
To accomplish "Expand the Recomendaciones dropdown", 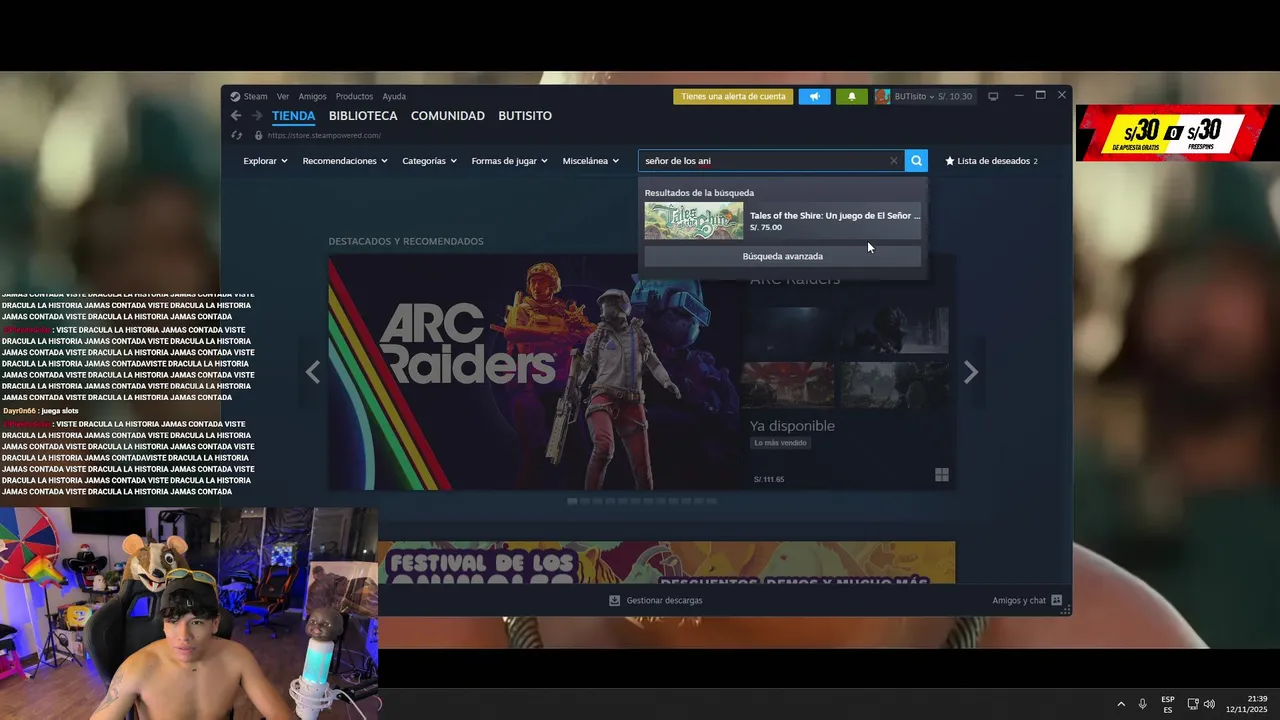I will click(x=345, y=161).
